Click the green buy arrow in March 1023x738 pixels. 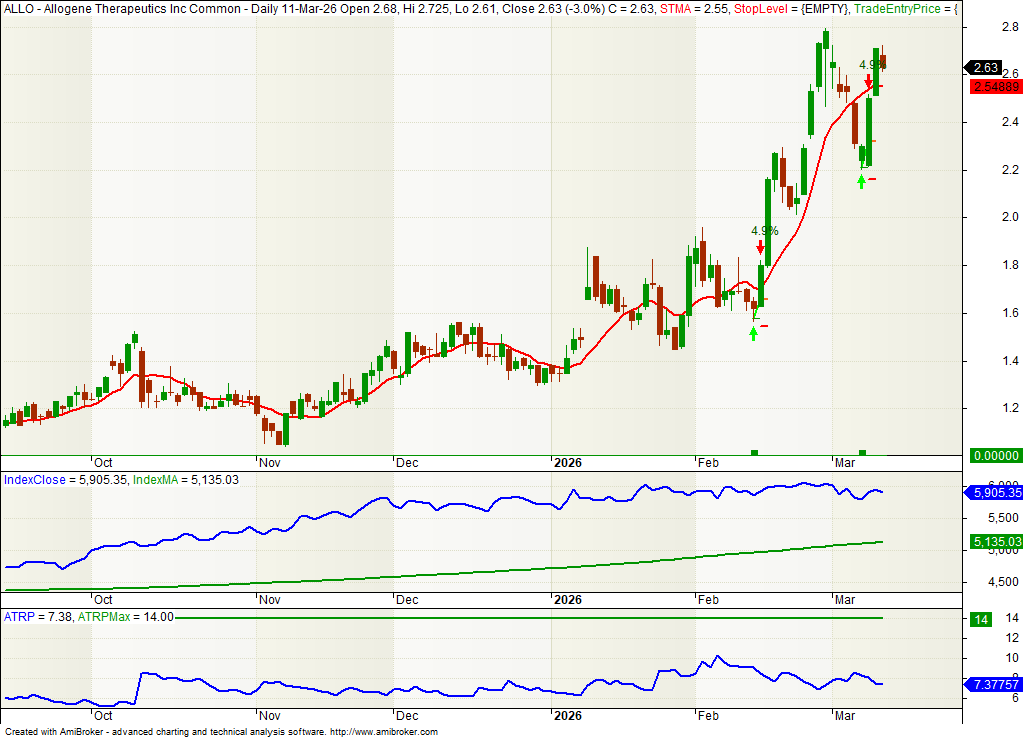[x=861, y=181]
